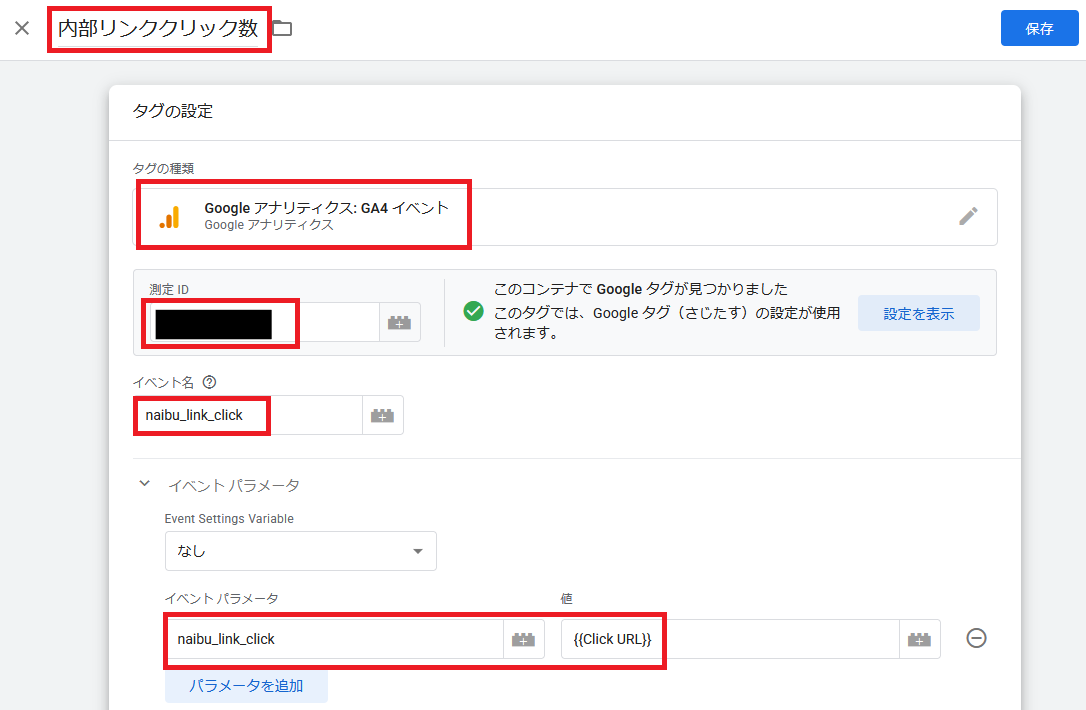This screenshot has height=710, width=1086.
Task: Open the variable picker beside イベント名
Action: coord(383,414)
